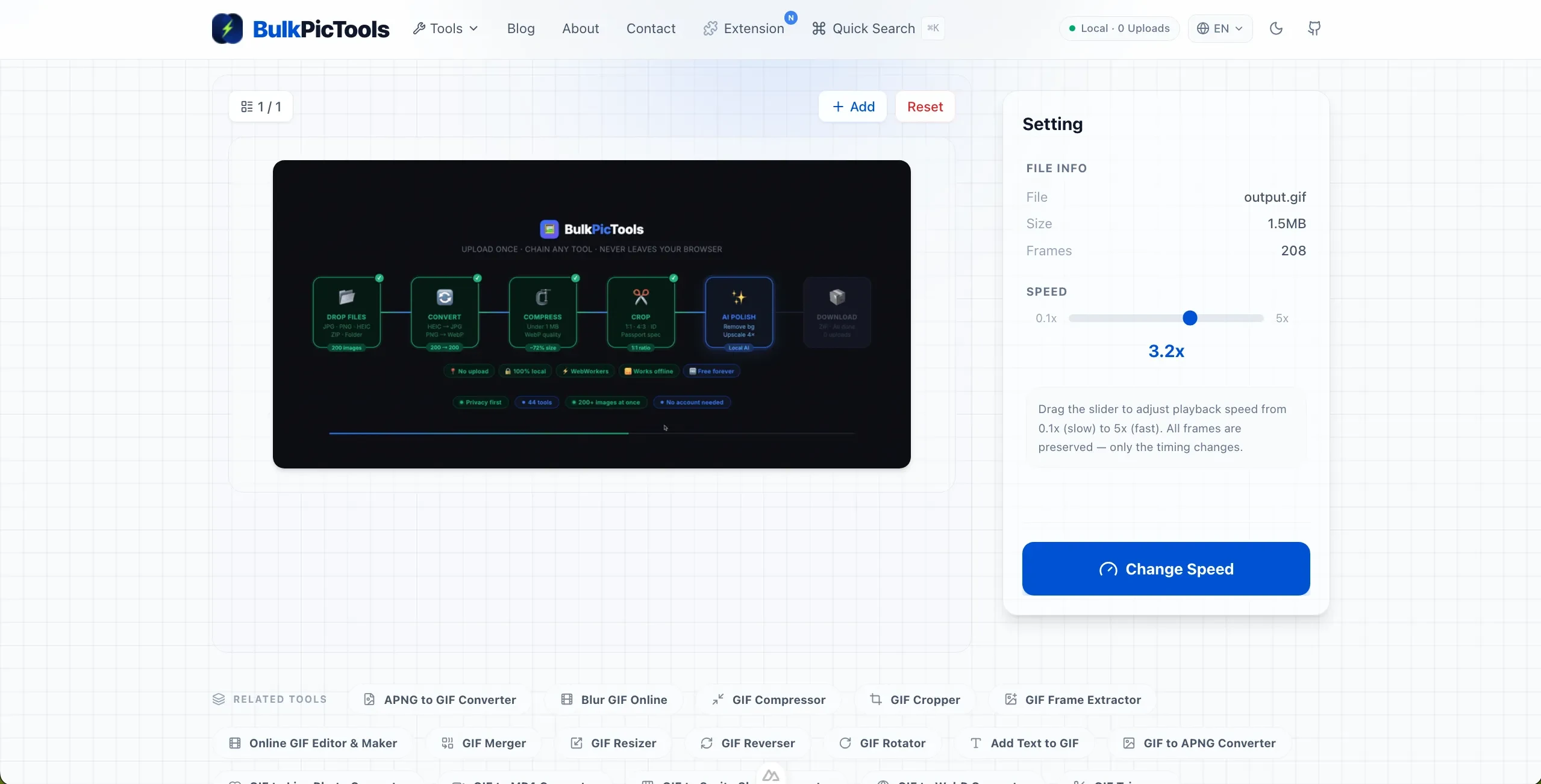The height and width of the screenshot is (784, 1541).
Task: Open Online GIF Editor & Maker
Action: [313, 742]
